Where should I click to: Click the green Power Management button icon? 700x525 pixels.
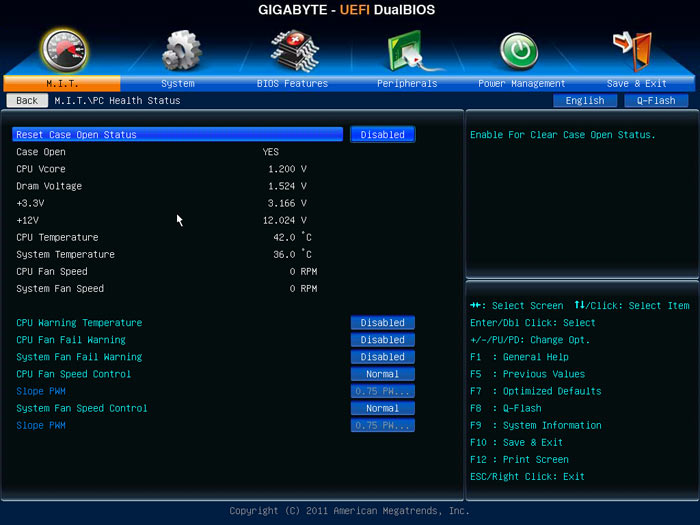pyautogui.click(x=519, y=51)
